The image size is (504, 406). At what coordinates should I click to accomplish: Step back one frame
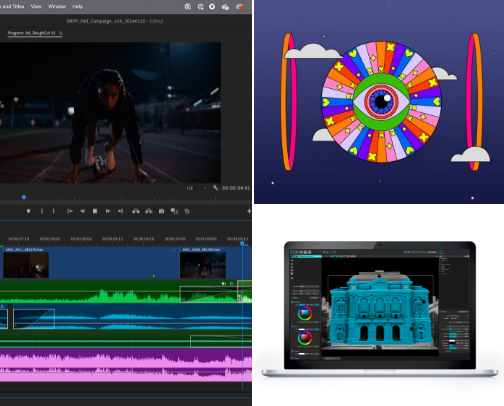[x=82, y=211]
